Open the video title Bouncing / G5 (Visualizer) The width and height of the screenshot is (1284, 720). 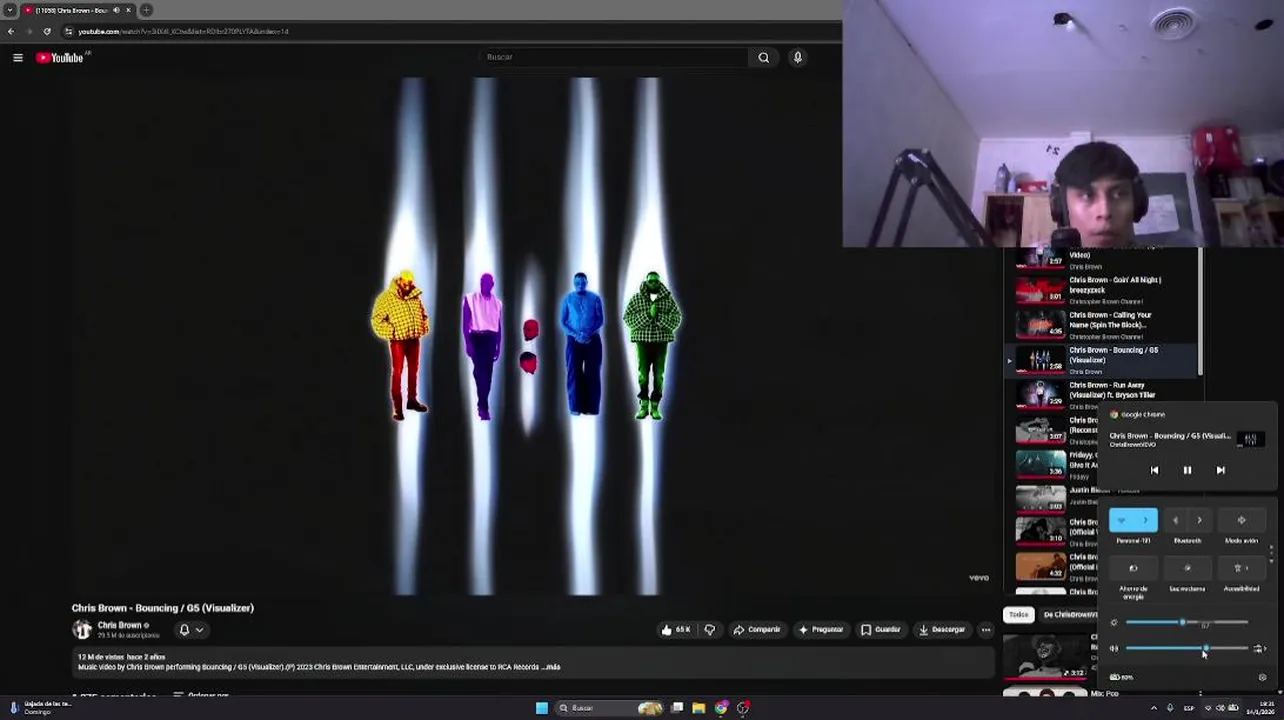163,608
